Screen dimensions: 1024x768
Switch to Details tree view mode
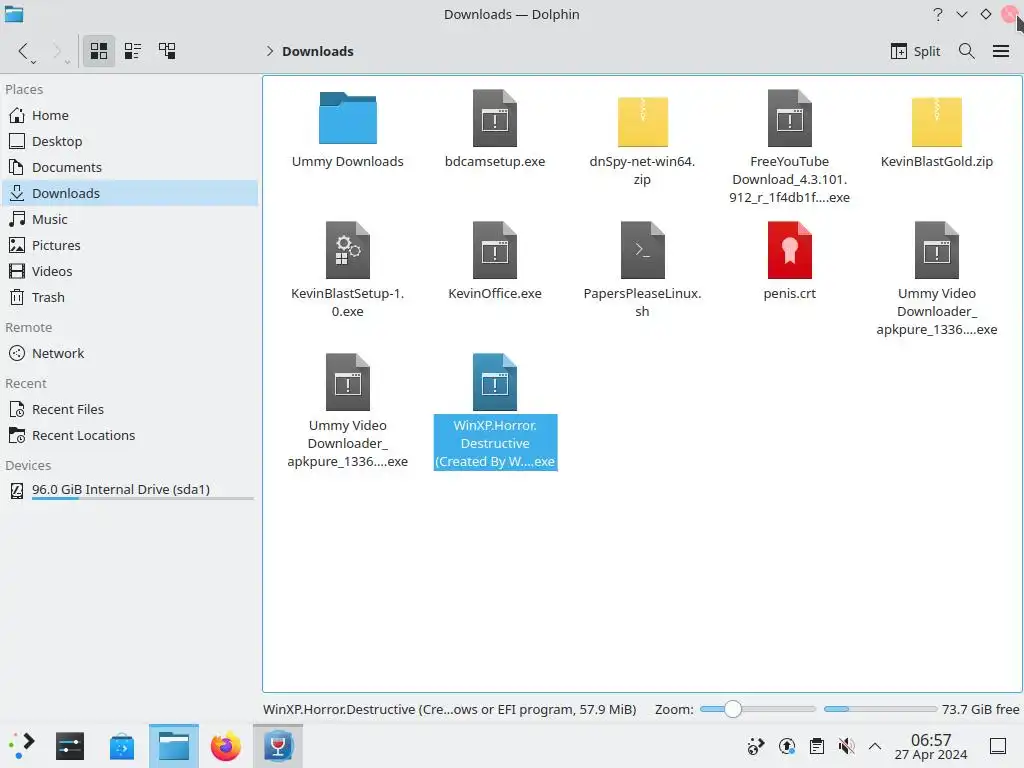click(167, 51)
